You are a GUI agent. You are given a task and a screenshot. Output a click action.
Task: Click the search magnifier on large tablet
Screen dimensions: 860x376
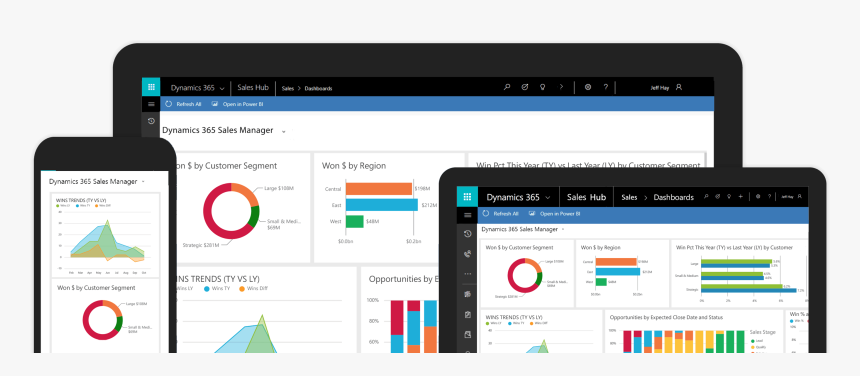pyautogui.click(x=507, y=87)
